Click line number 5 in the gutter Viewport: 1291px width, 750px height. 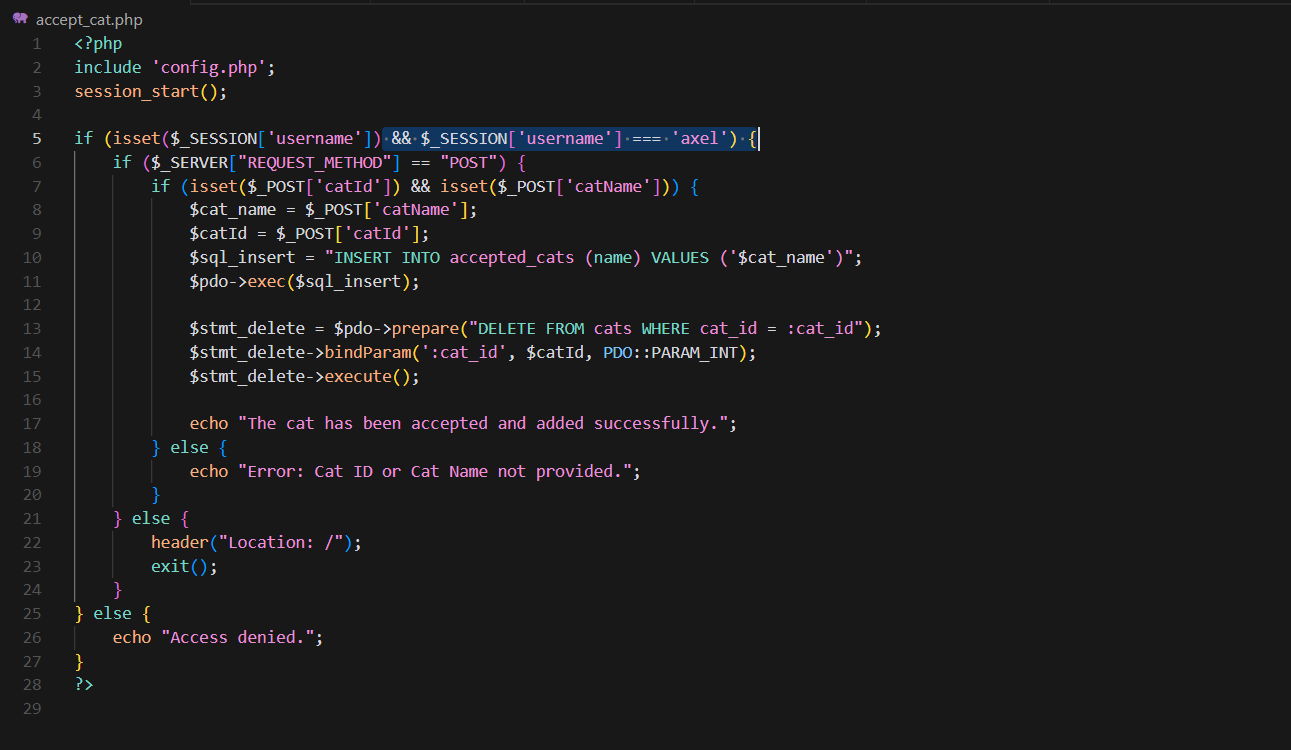37,139
